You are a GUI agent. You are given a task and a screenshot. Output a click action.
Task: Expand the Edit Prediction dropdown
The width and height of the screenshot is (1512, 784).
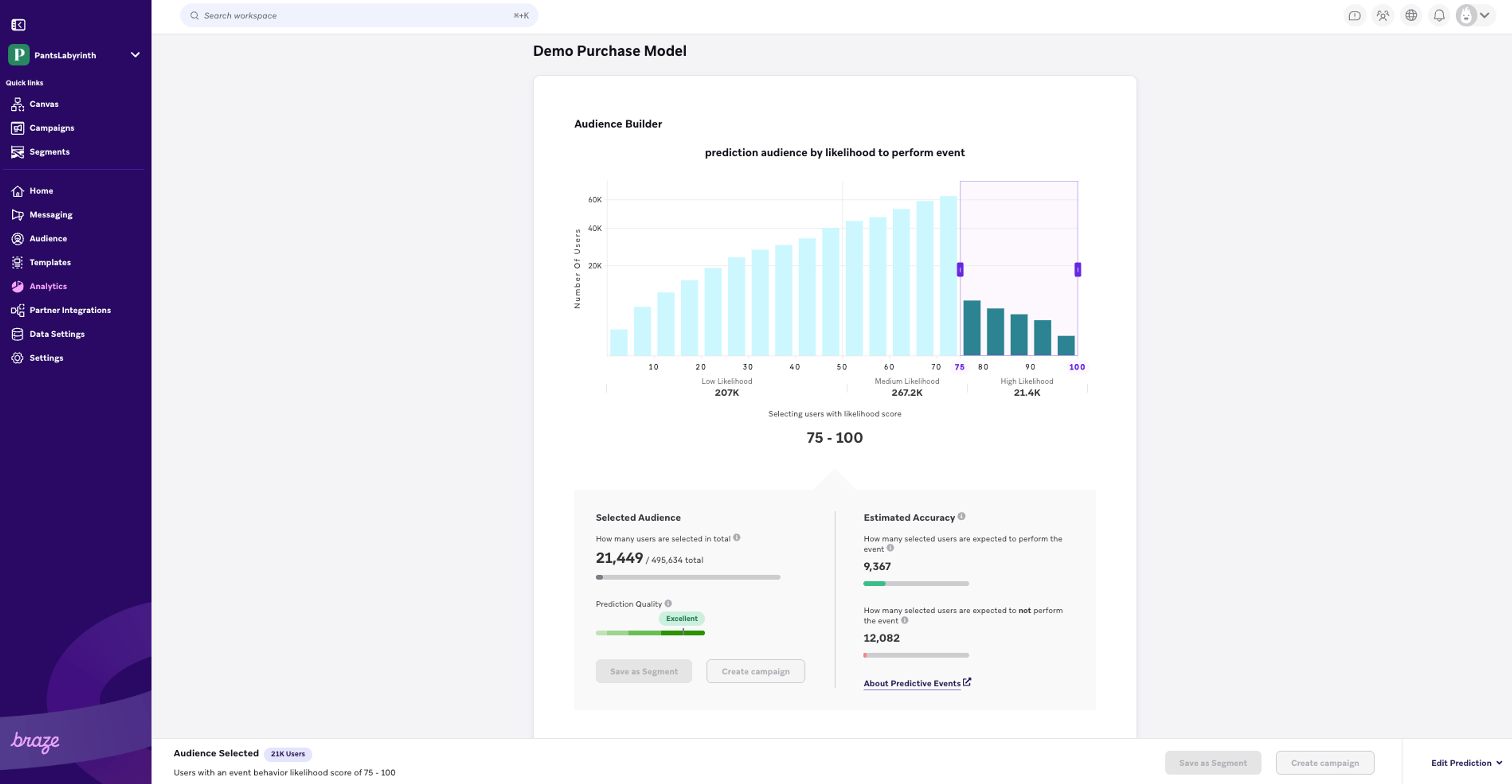[x=1466, y=763]
